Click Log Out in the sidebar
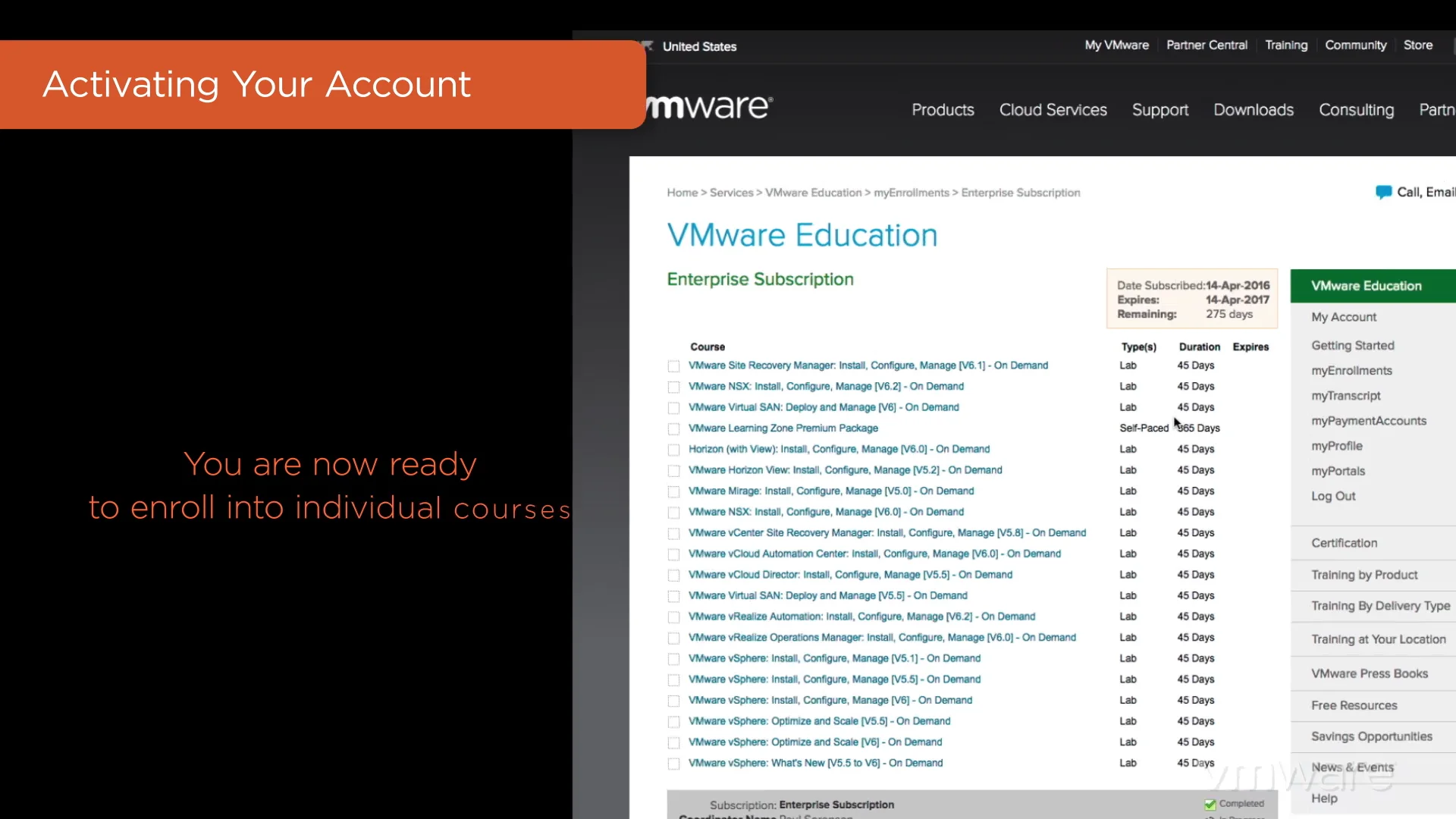 pyautogui.click(x=1333, y=497)
